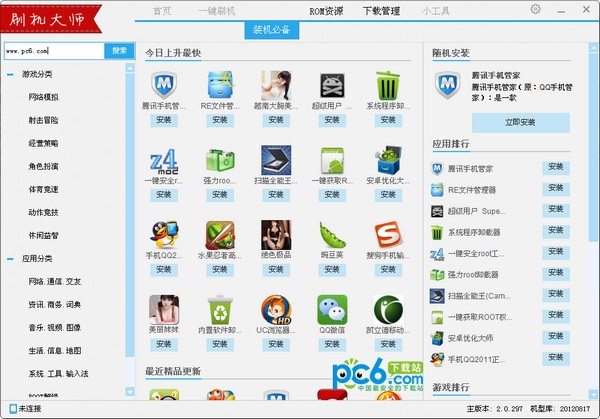The image size is (600, 419).
Task: Open the 扫描全能王 scanner icon in the grid
Action: point(276,160)
